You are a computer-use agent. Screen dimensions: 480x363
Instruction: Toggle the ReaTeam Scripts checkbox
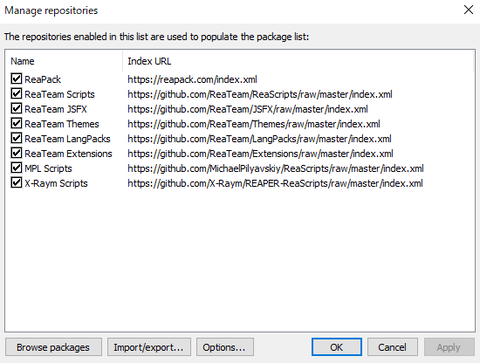point(16,94)
